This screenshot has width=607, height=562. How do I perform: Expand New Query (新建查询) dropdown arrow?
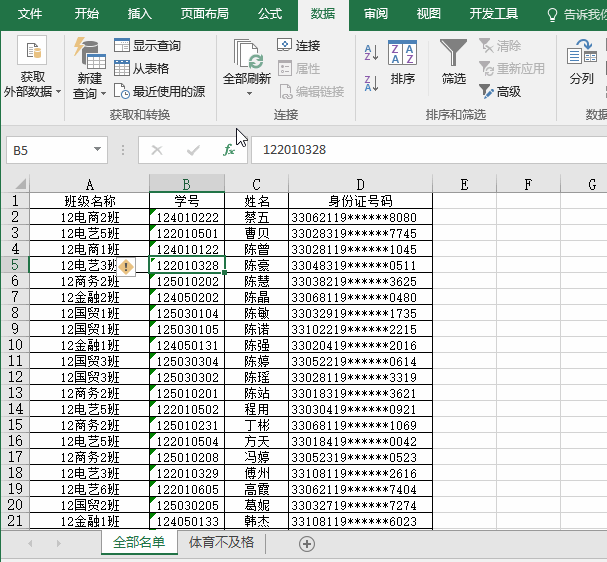click(x=103, y=94)
